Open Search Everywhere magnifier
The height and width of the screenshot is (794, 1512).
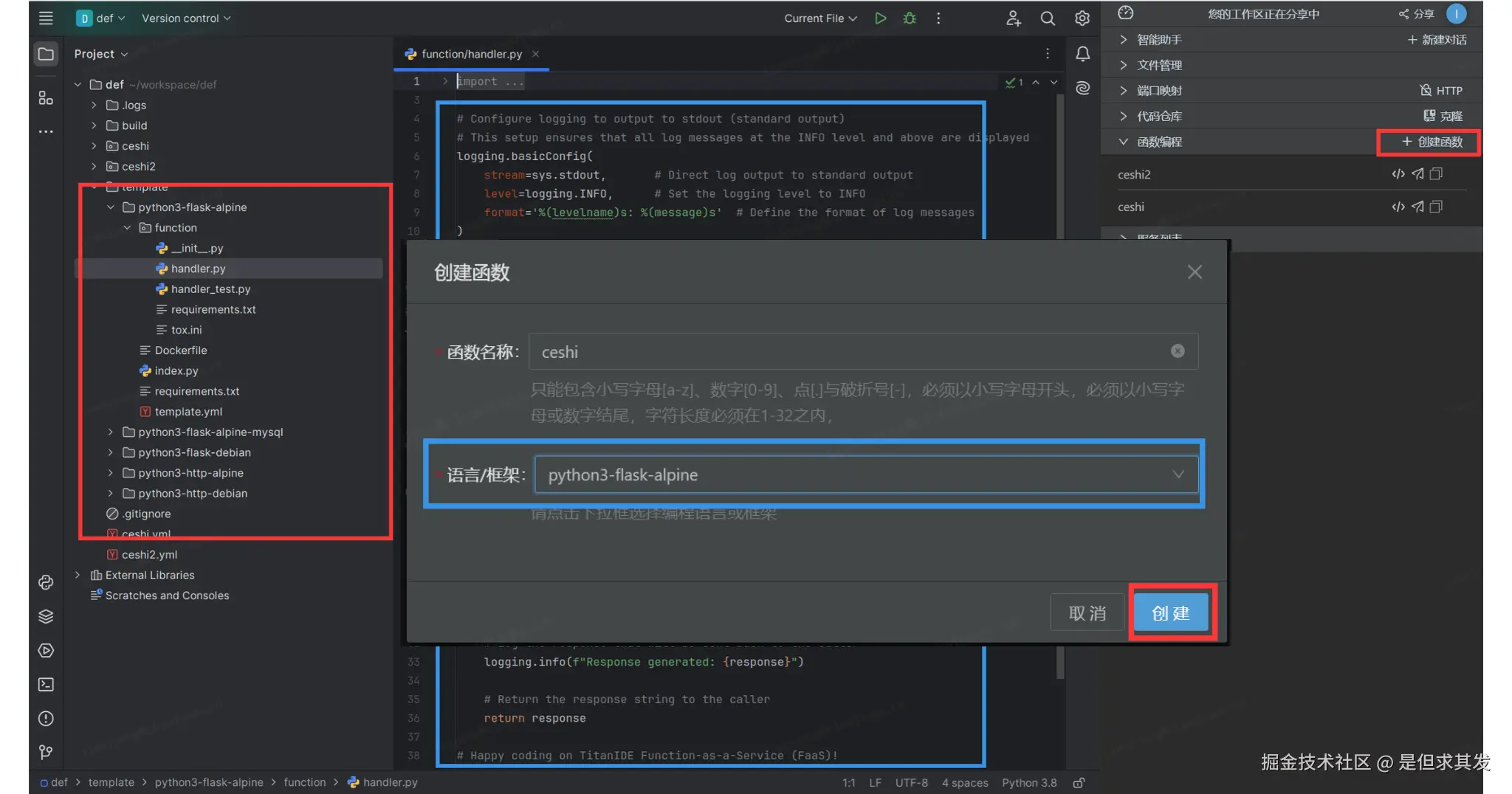(x=1048, y=18)
